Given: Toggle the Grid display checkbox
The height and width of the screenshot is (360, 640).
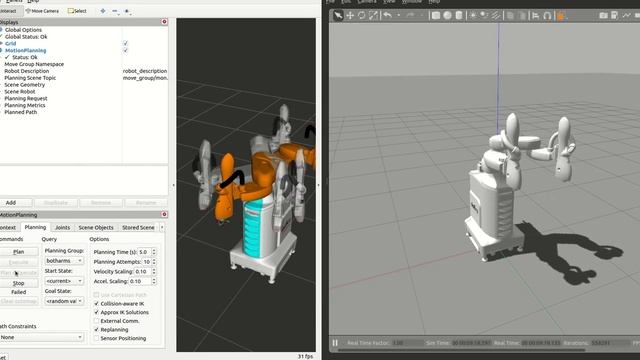Looking at the screenshot, I should pyautogui.click(x=125, y=43).
